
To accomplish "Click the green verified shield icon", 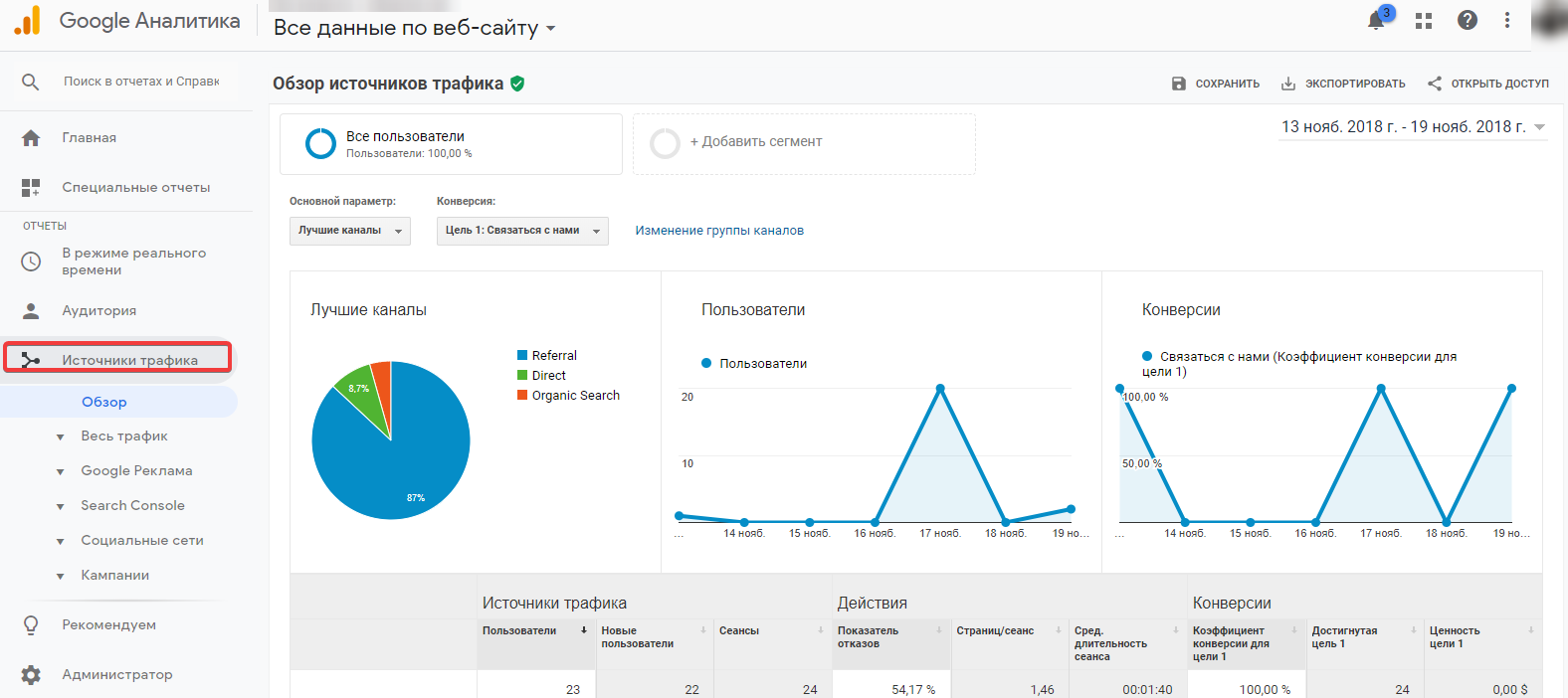I will point(517,84).
